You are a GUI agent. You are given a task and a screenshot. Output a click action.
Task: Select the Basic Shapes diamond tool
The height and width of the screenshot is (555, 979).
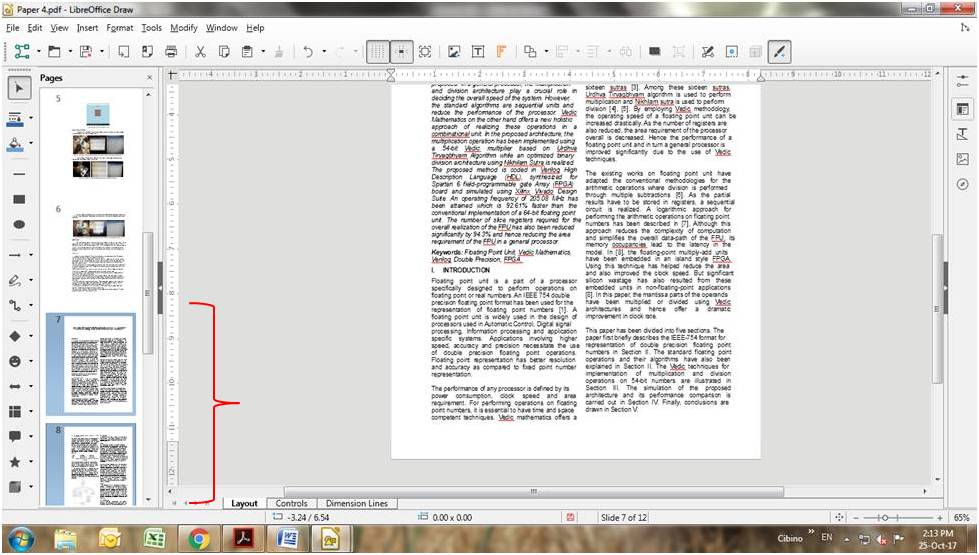tap(16, 336)
